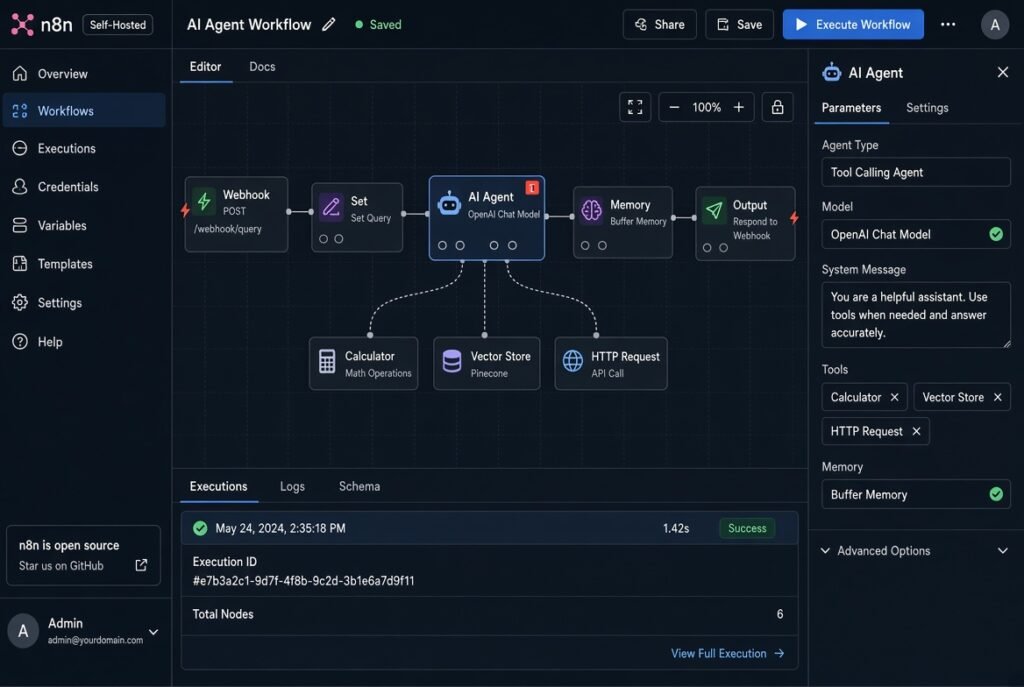Click the user avatar in top bar
Viewport: 1024px width, 687px height.
(x=995, y=25)
